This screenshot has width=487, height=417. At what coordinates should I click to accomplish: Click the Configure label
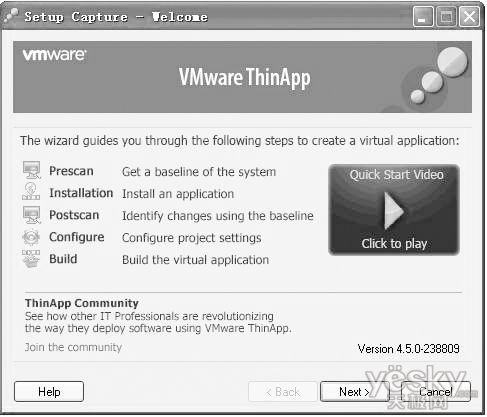tap(77, 237)
